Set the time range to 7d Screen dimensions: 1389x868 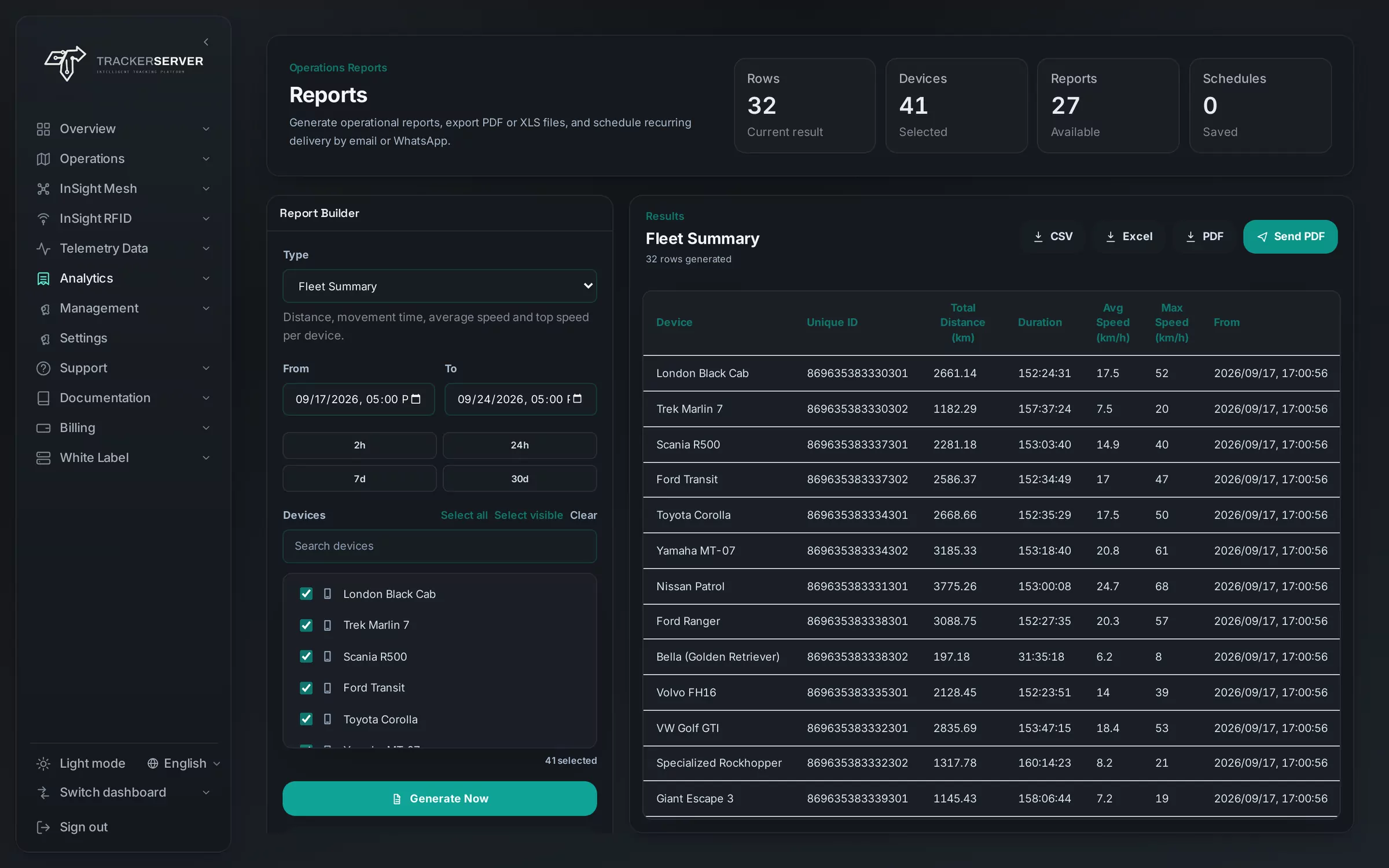tap(359, 479)
